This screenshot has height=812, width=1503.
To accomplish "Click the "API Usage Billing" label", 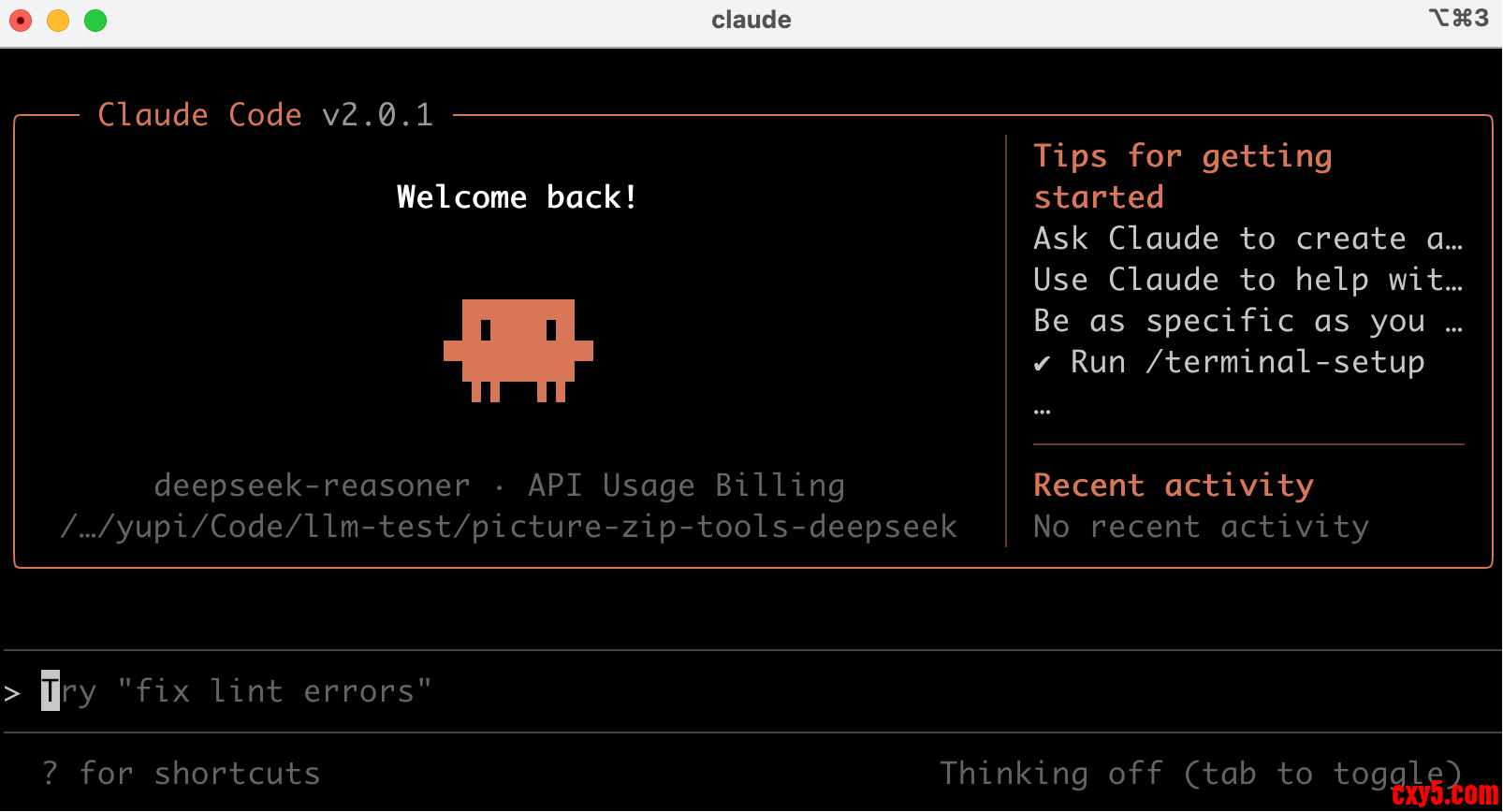I will pos(686,486).
